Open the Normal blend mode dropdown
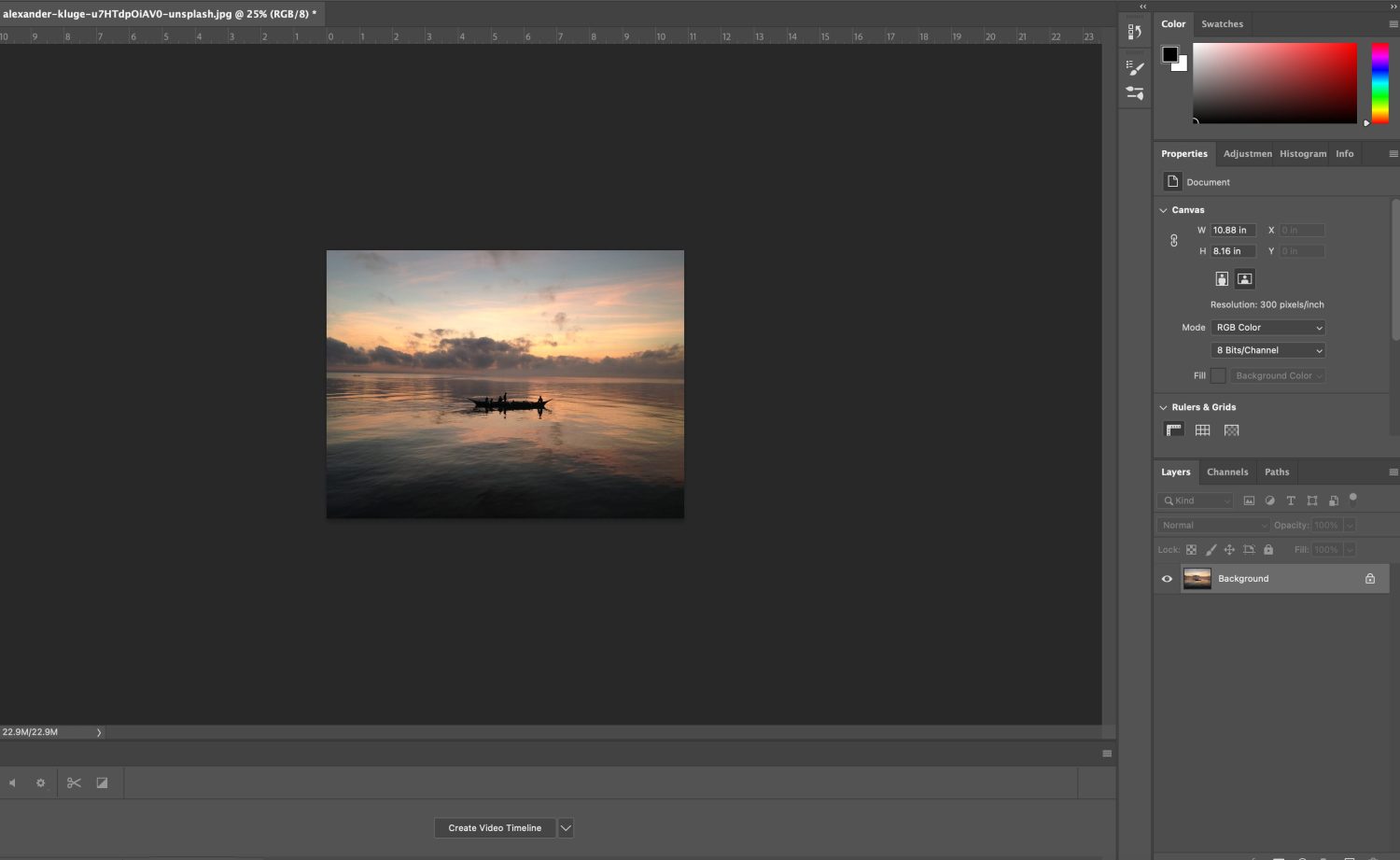 coord(1213,525)
